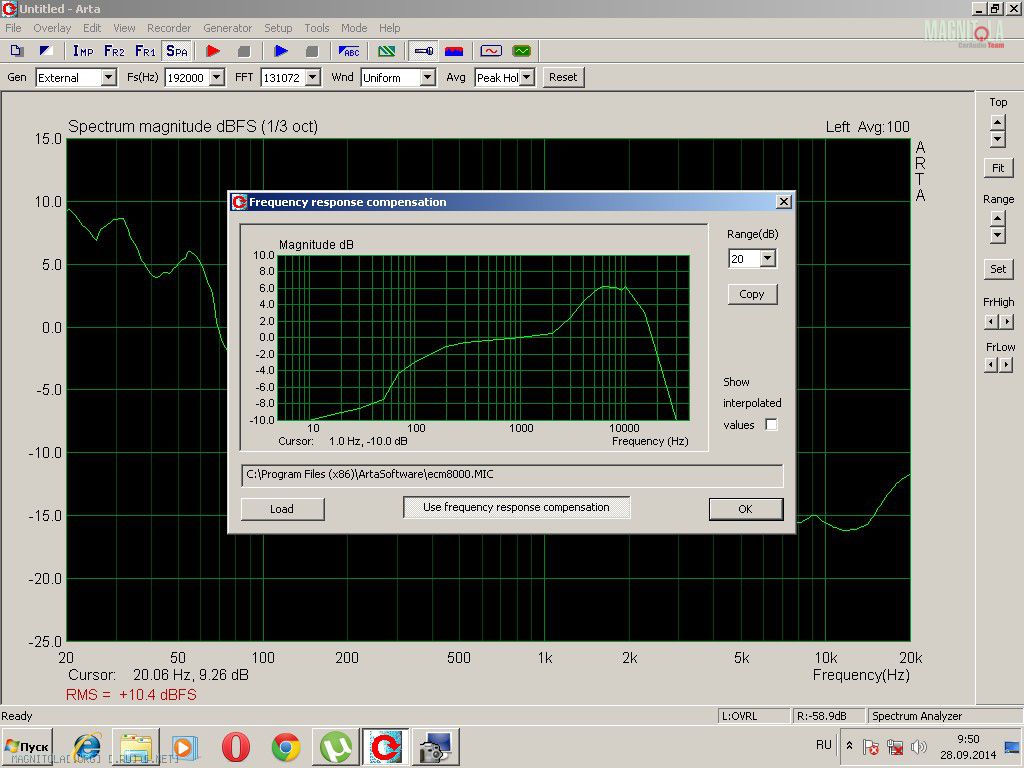Start the generator with blue play icon
Viewport: 1024px width, 768px height.
[281, 51]
